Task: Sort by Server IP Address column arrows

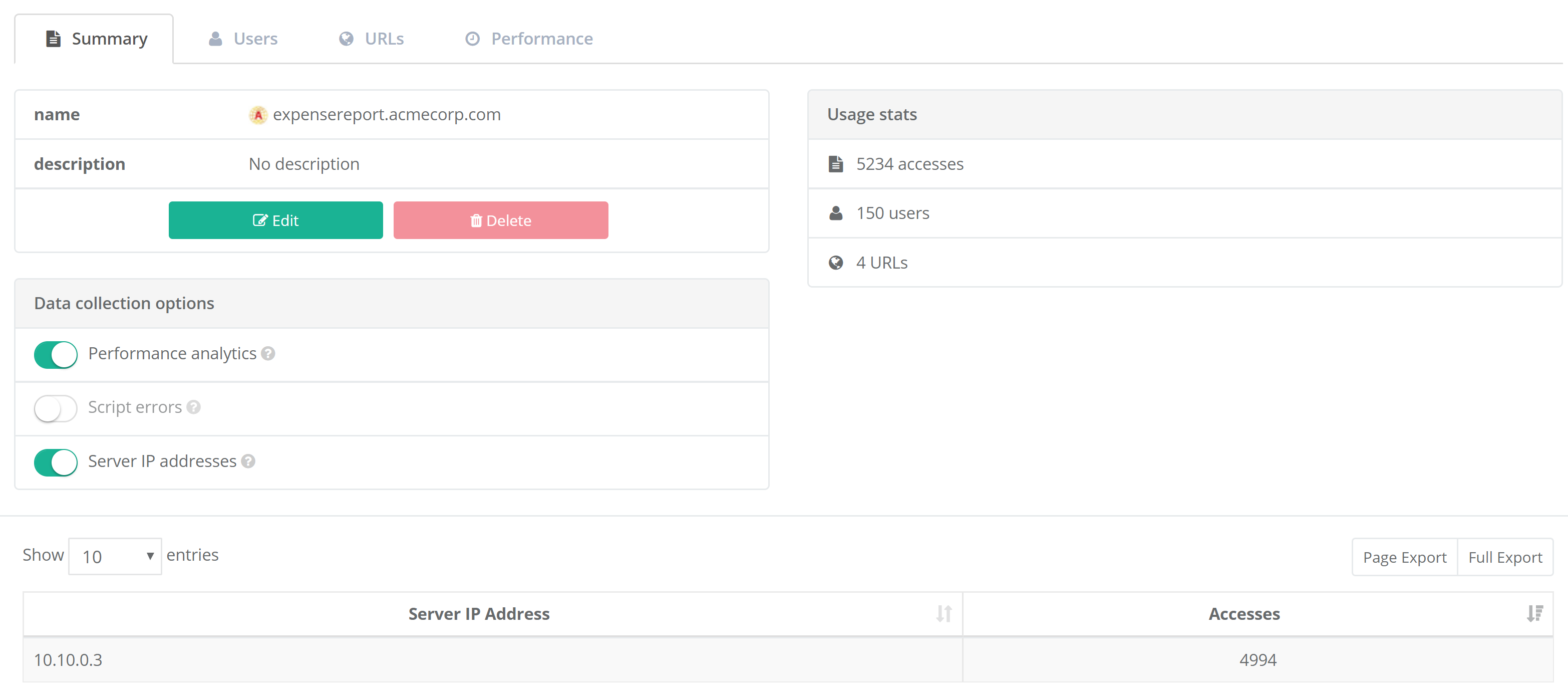Action: click(944, 613)
